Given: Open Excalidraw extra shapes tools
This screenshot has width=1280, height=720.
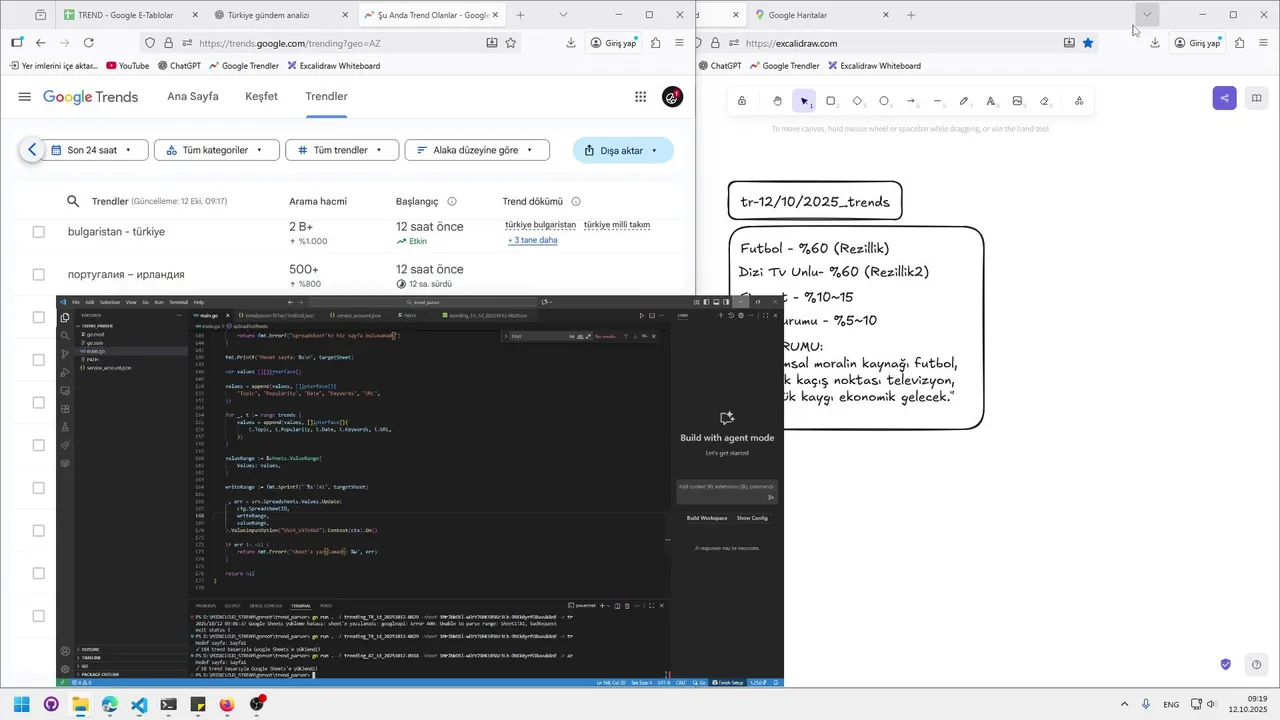Looking at the screenshot, I should [x=1079, y=101].
